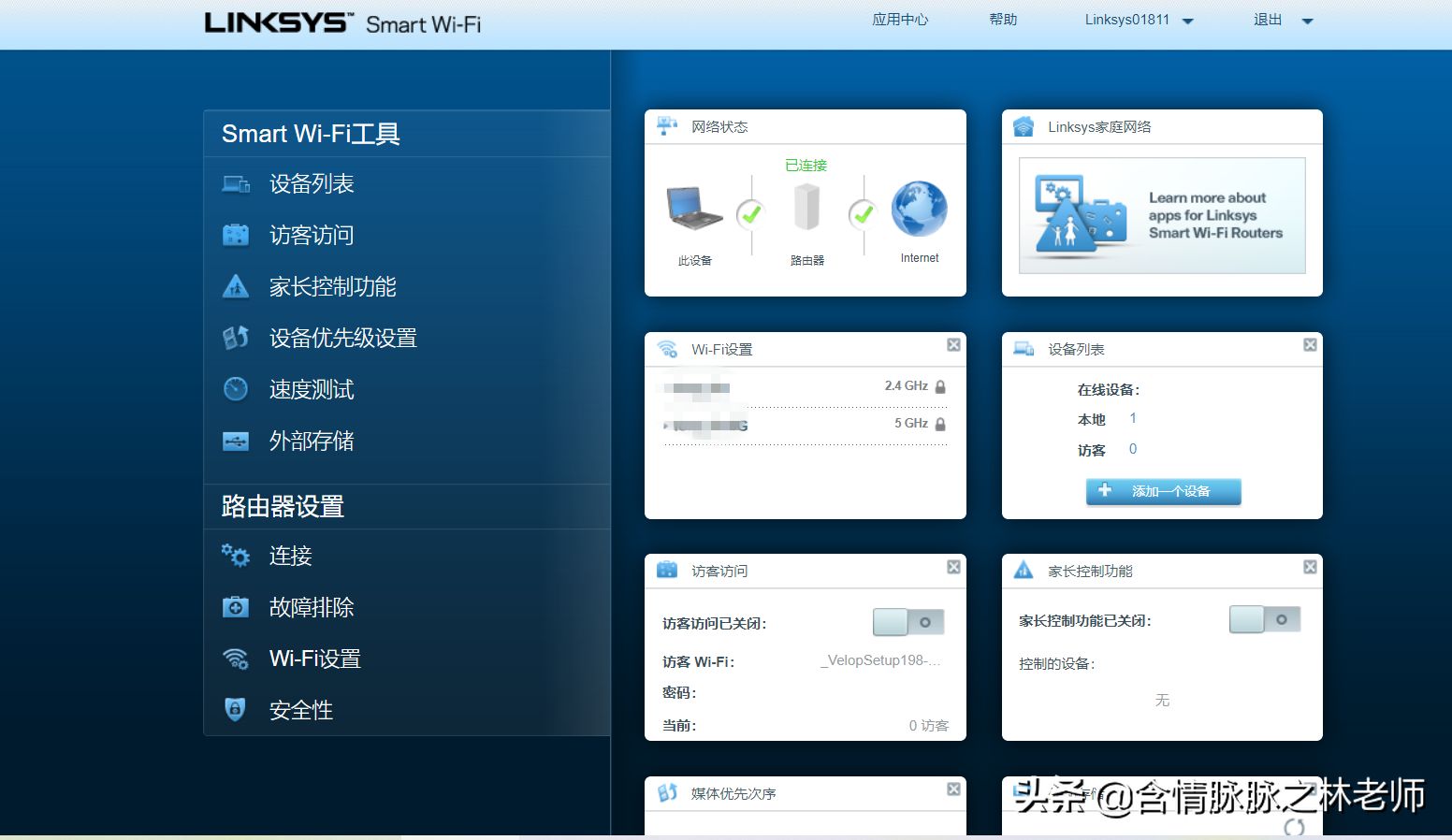This screenshot has width=1452, height=840.
Task: Toggle the 家长控制功能 switch on
Action: (1265, 619)
